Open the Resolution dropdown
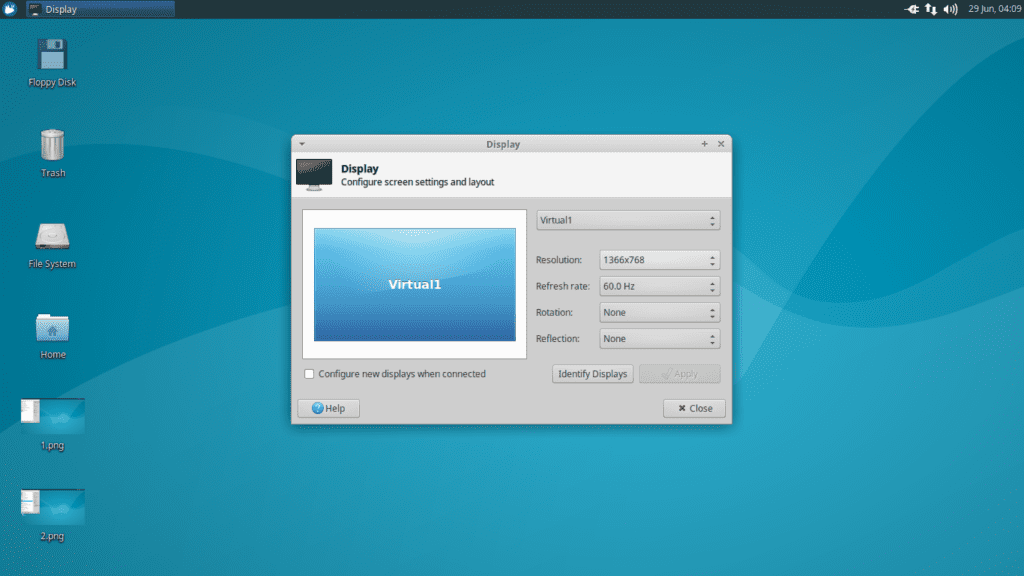This screenshot has width=1024, height=576. pos(659,259)
